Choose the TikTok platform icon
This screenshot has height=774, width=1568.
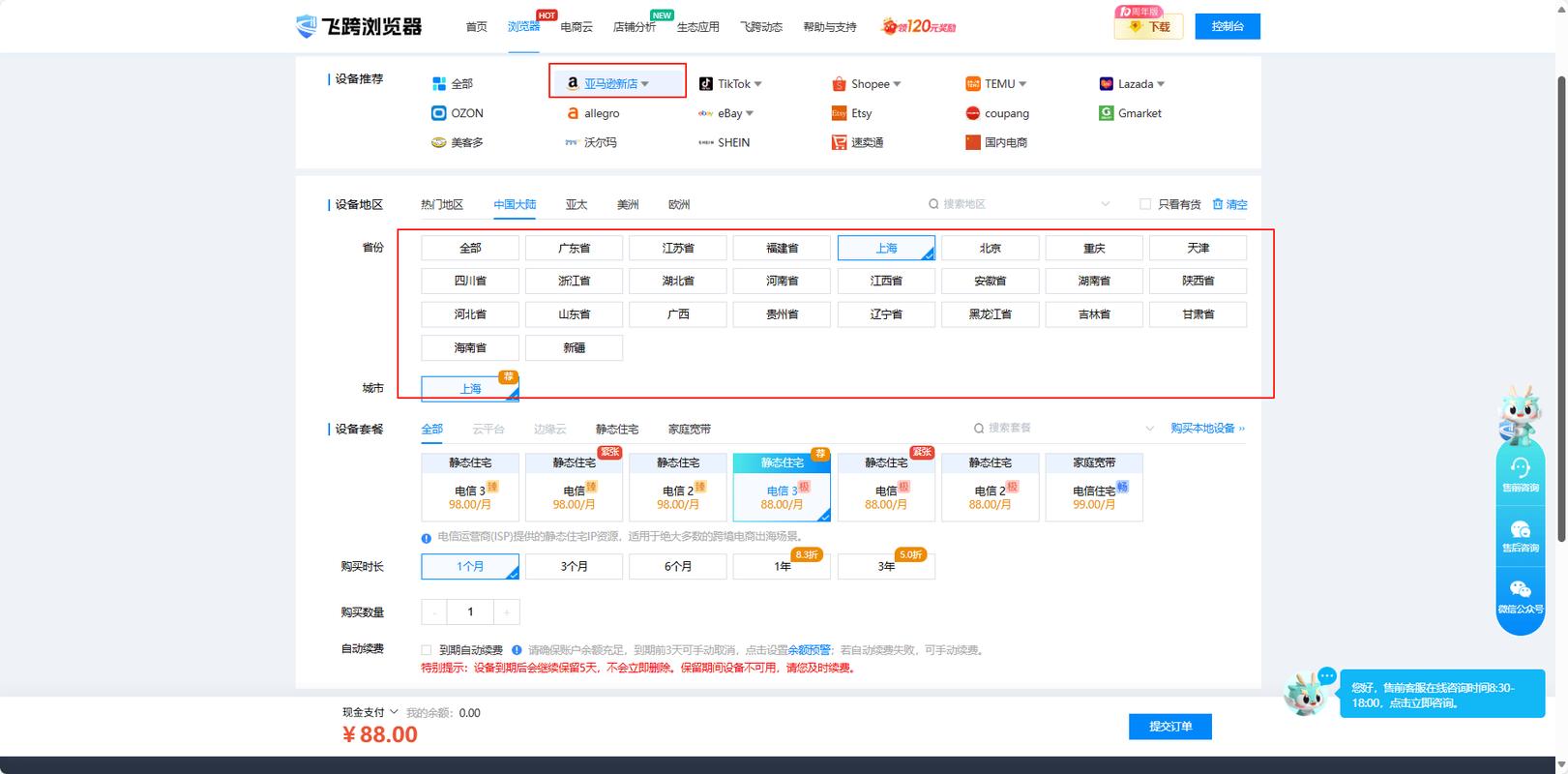[x=706, y=84]
